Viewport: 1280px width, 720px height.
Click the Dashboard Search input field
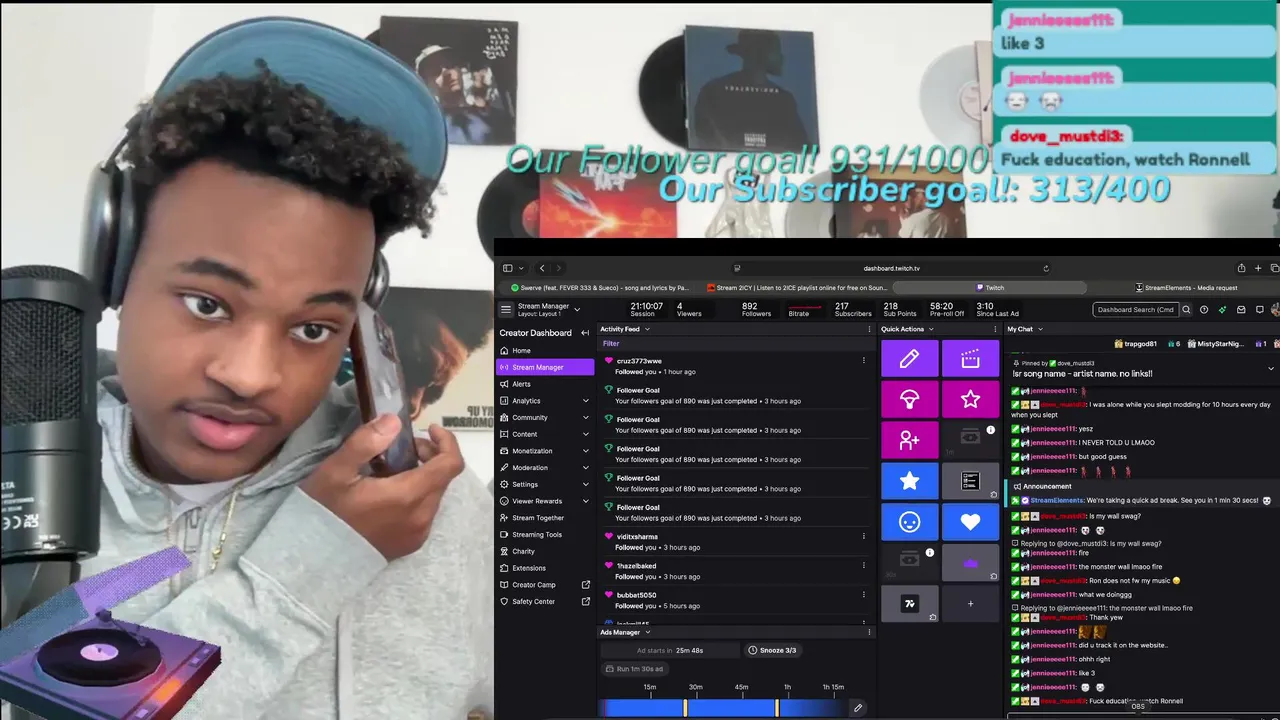tap(1136, 310)
